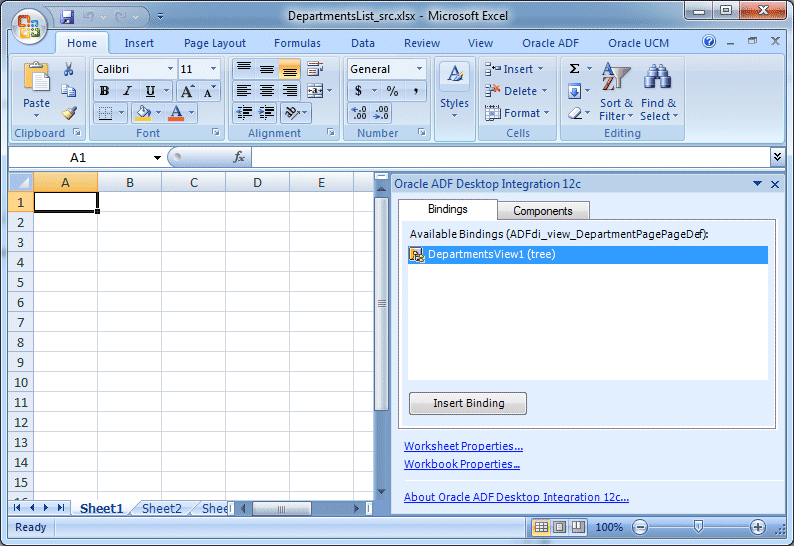Save the workbook from Quick Access toolbar
The width and height of the screenshot is (794, 546).
[67, 17]
